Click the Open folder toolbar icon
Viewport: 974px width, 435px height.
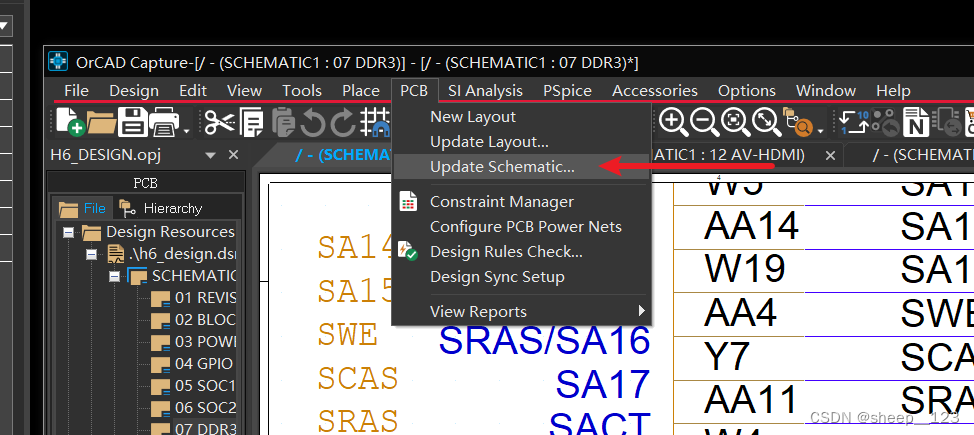click(x=101, y=122)
